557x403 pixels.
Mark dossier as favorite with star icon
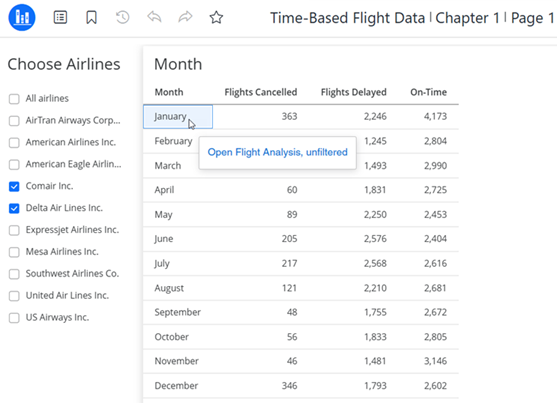pos(216,17)
